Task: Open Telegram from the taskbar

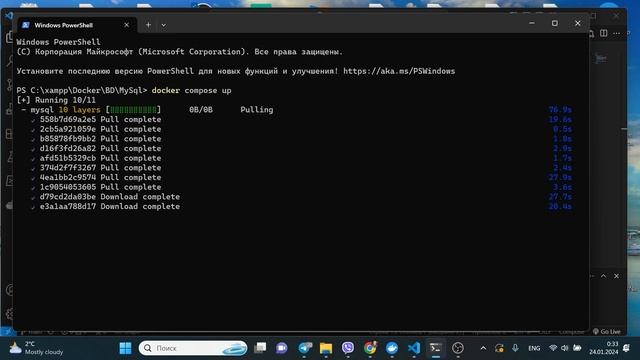Action: pos(304,348)
